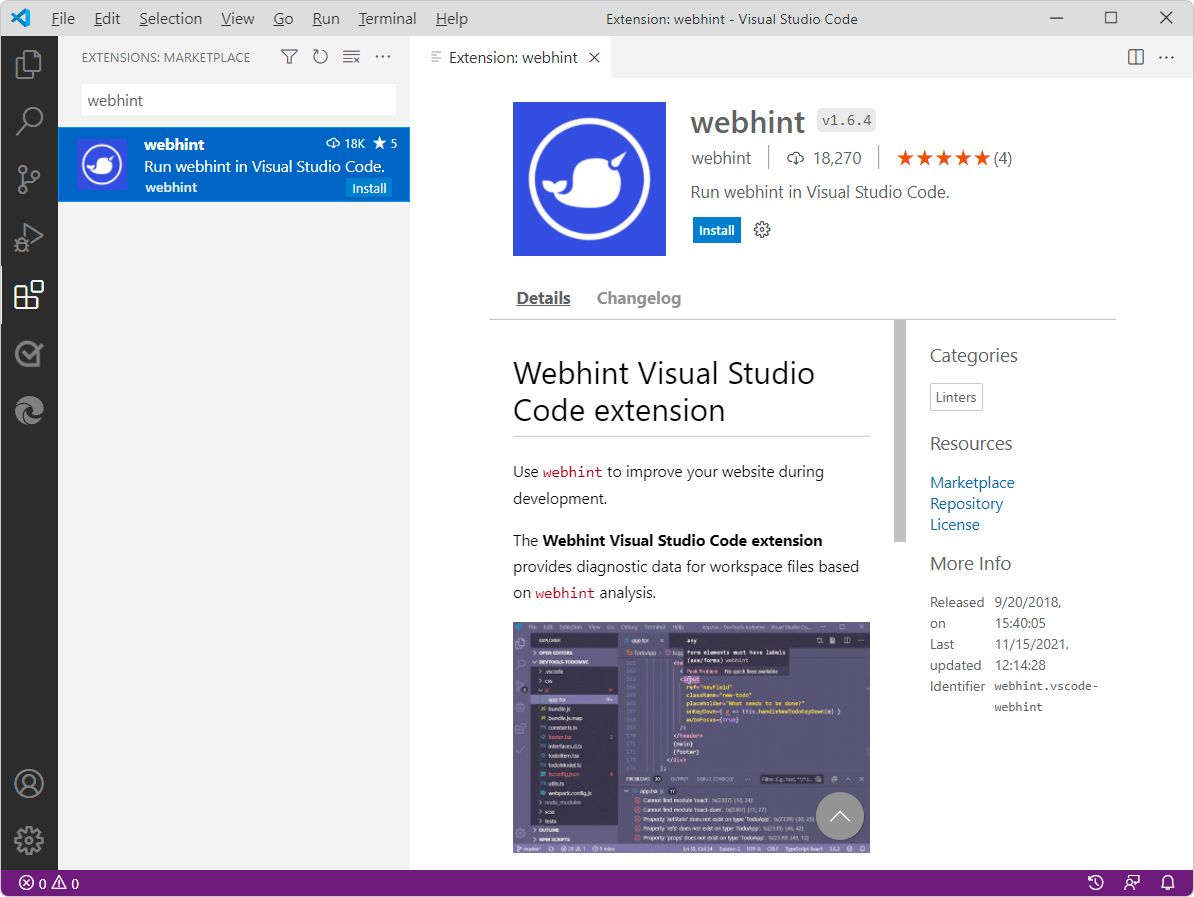Click the Split Editor Right icon
The height and width of the screenshot is (897, 1194).
1135,57
